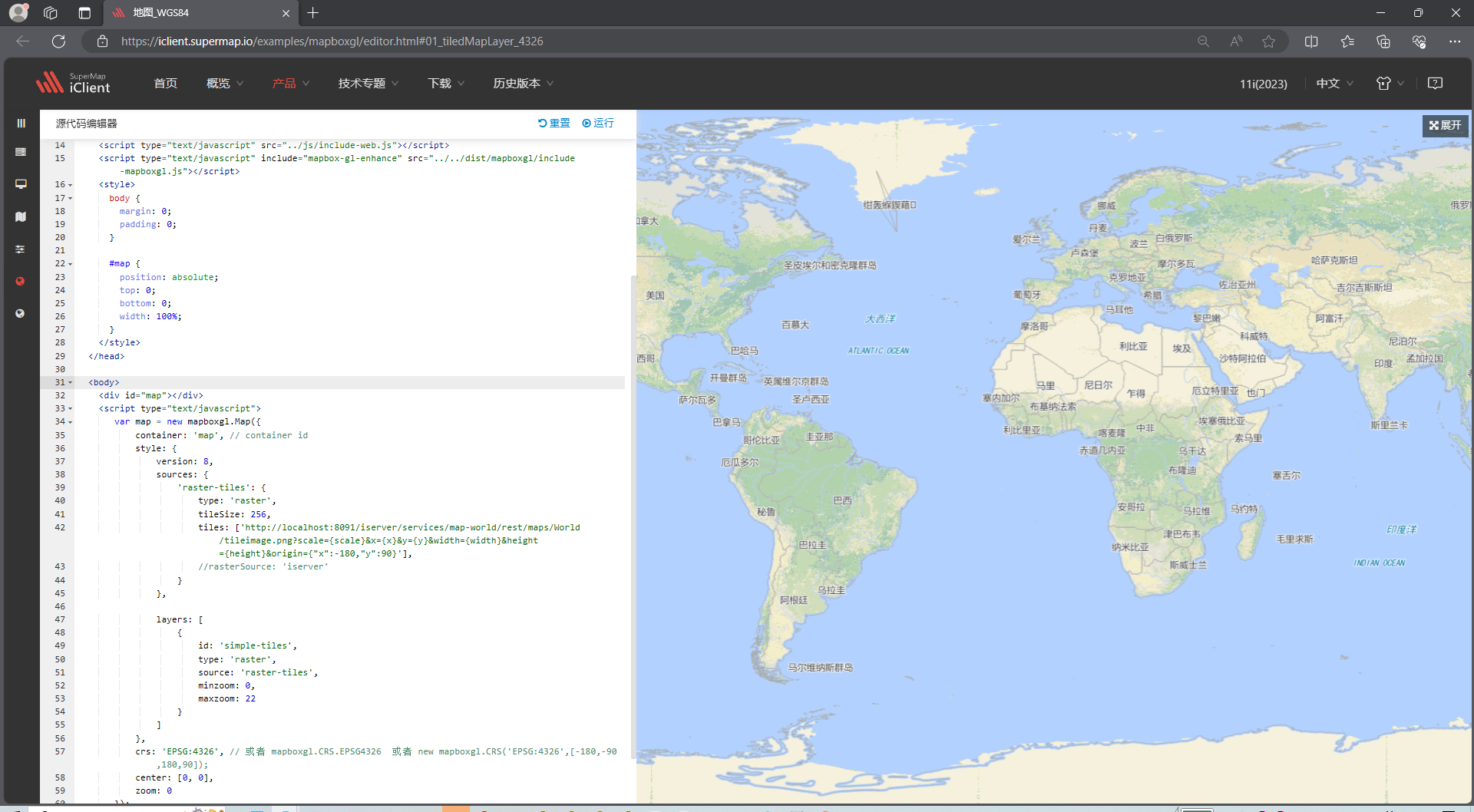Viewport: 1474px width, 812px height.
Task: Expand the 下载 menu
Action: [446, 83]
